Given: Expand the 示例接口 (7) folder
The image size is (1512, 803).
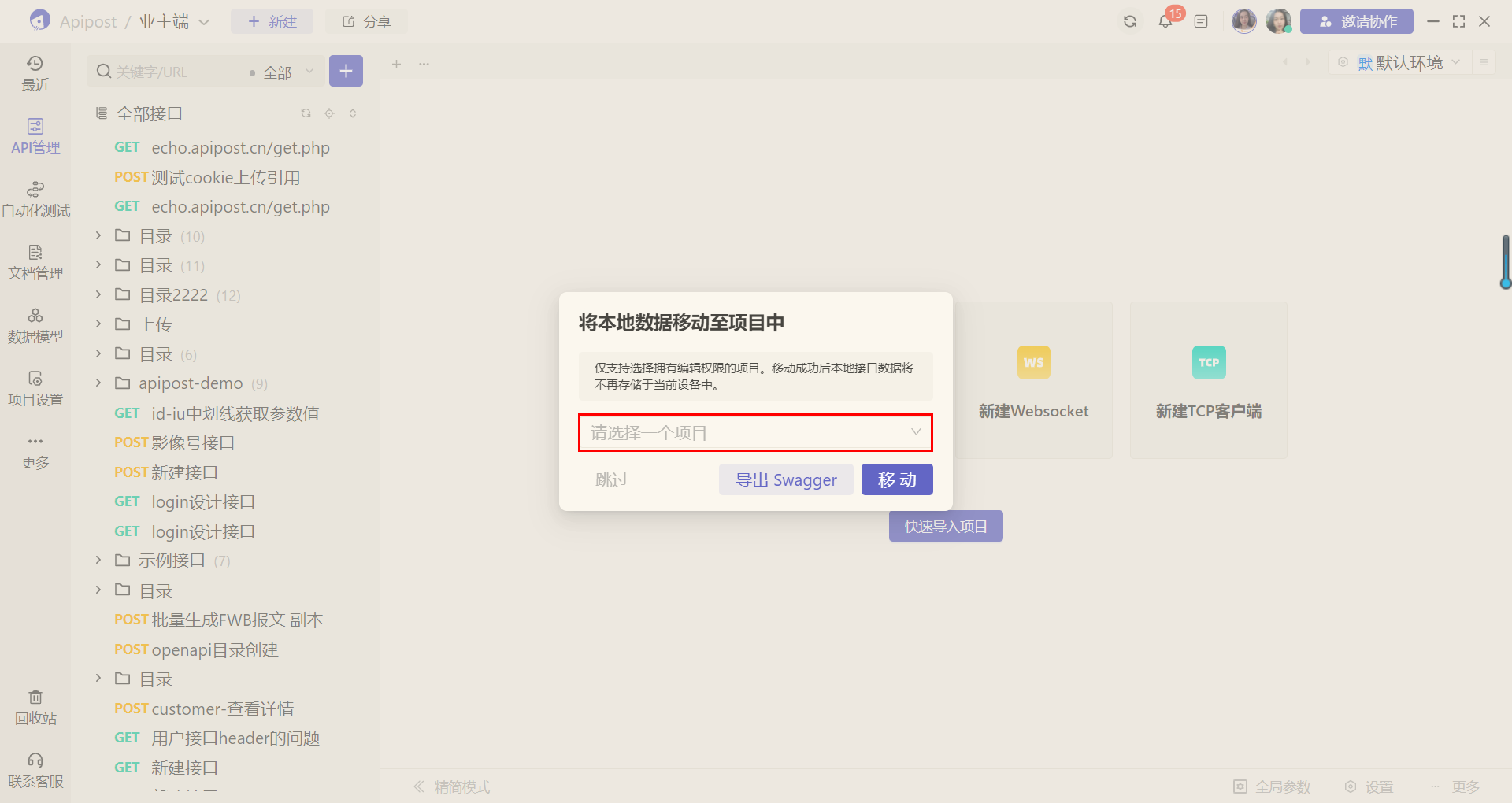Looking at the screenshot, I should pos(98,560).
